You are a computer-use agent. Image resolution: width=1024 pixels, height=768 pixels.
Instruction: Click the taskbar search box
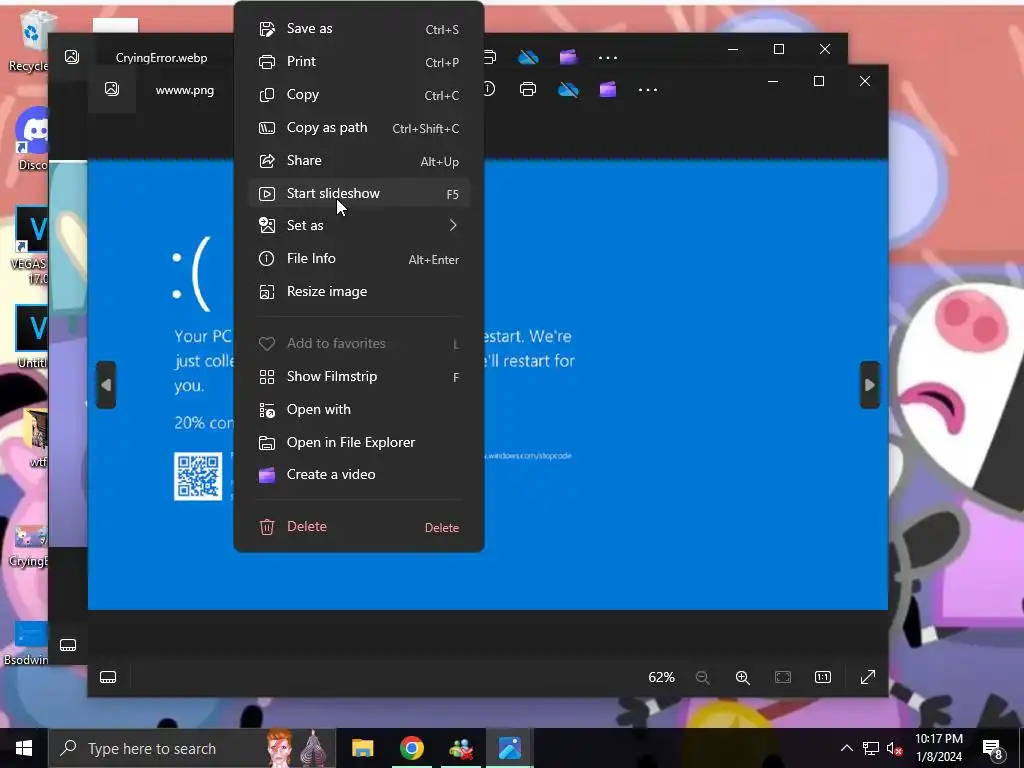pyautogui.click(x=192, y=748)
